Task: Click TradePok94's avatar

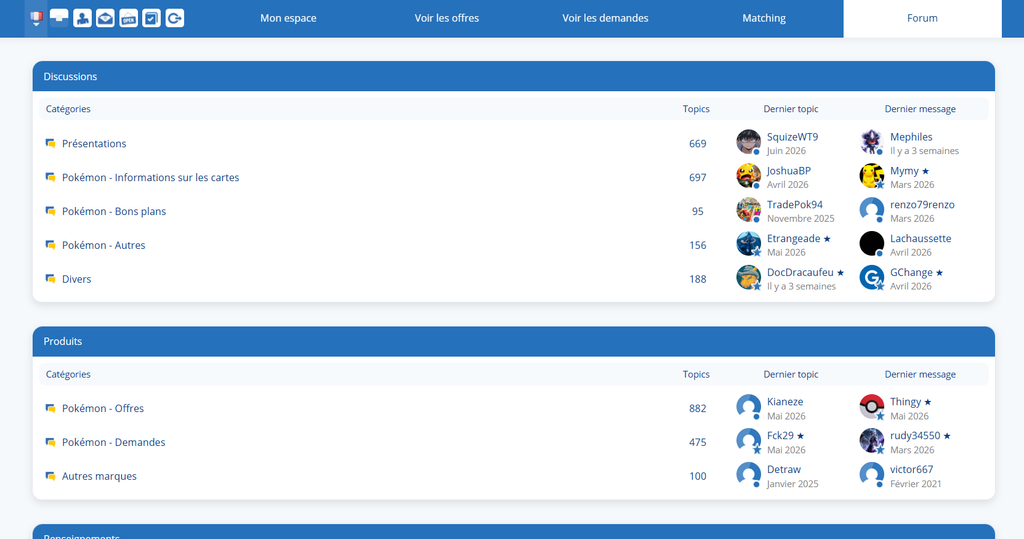Action: point(748,210)
